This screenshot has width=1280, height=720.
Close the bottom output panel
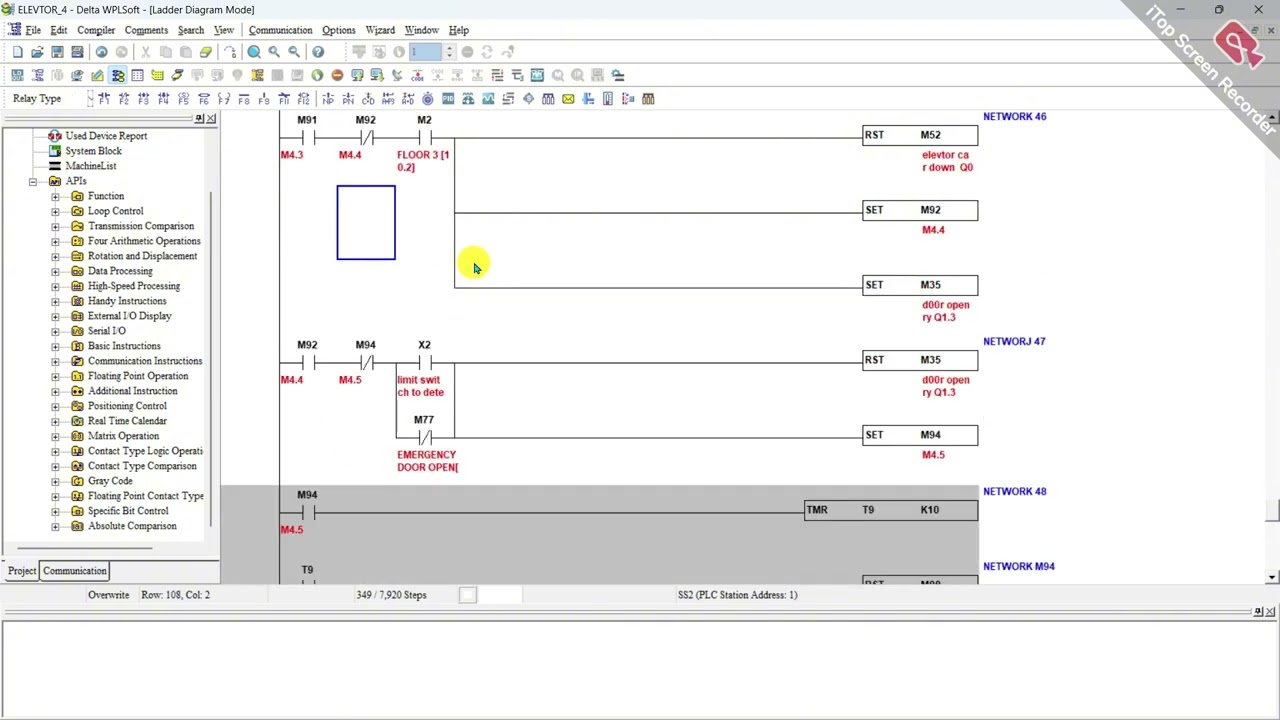click(1270, 611)
